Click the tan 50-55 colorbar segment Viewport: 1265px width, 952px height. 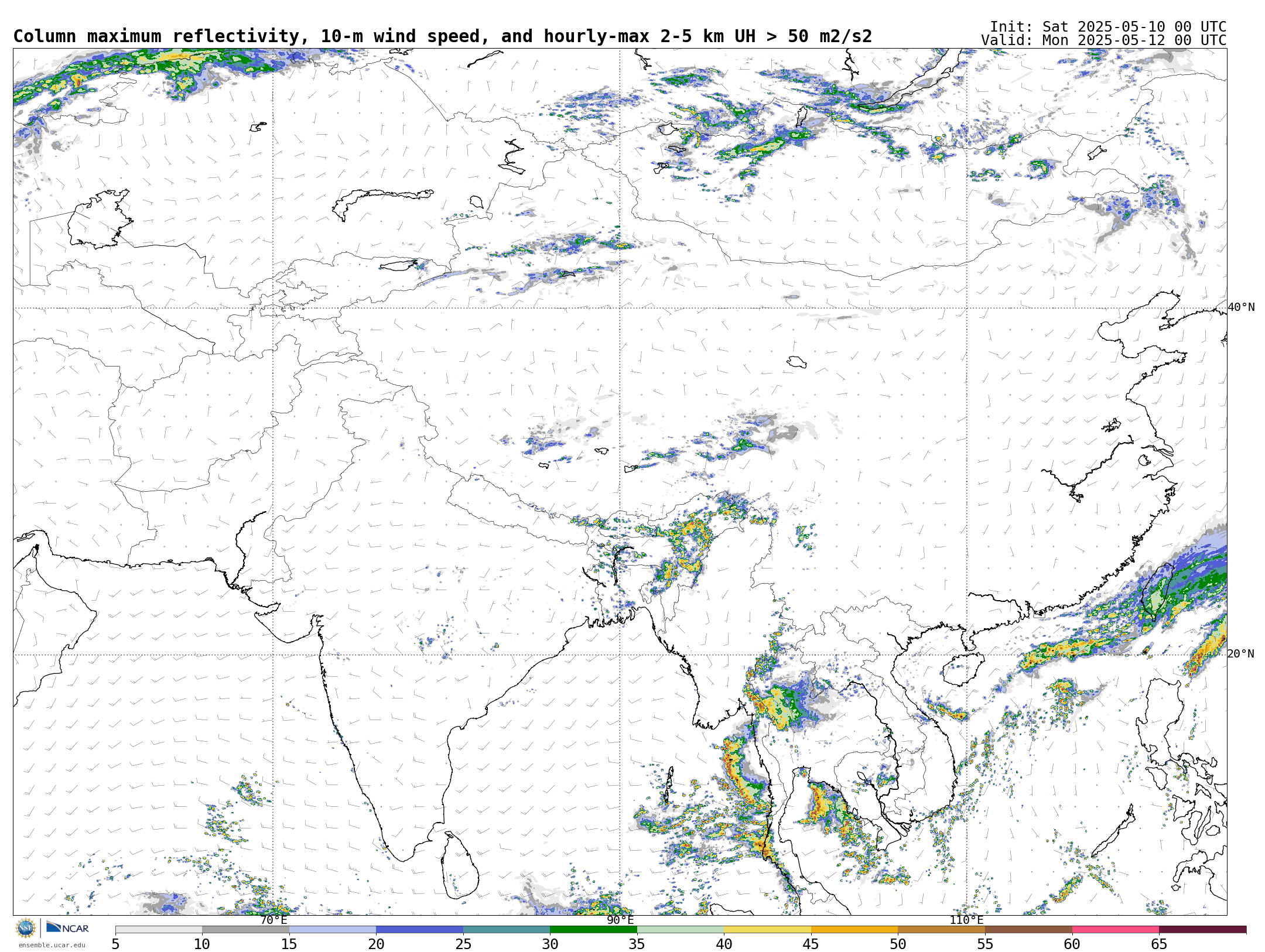(941, 930)
